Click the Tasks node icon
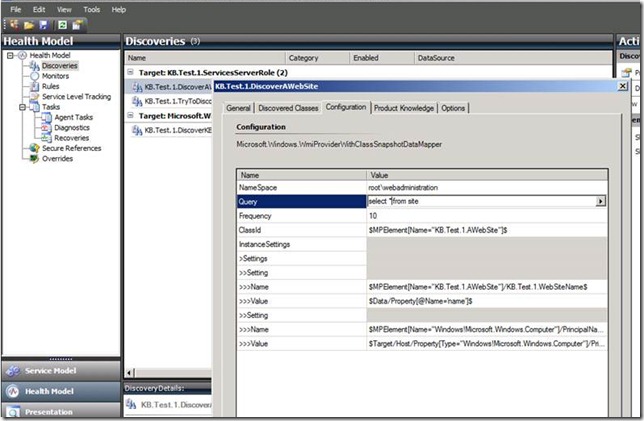Image resolution: width=644 pixels, height=421 pixels. [35, 107]
